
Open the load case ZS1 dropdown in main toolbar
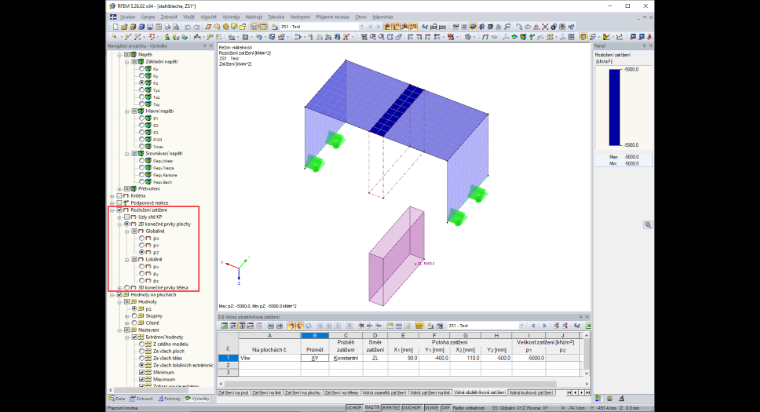pyautogui.click(x=361, y=27)
